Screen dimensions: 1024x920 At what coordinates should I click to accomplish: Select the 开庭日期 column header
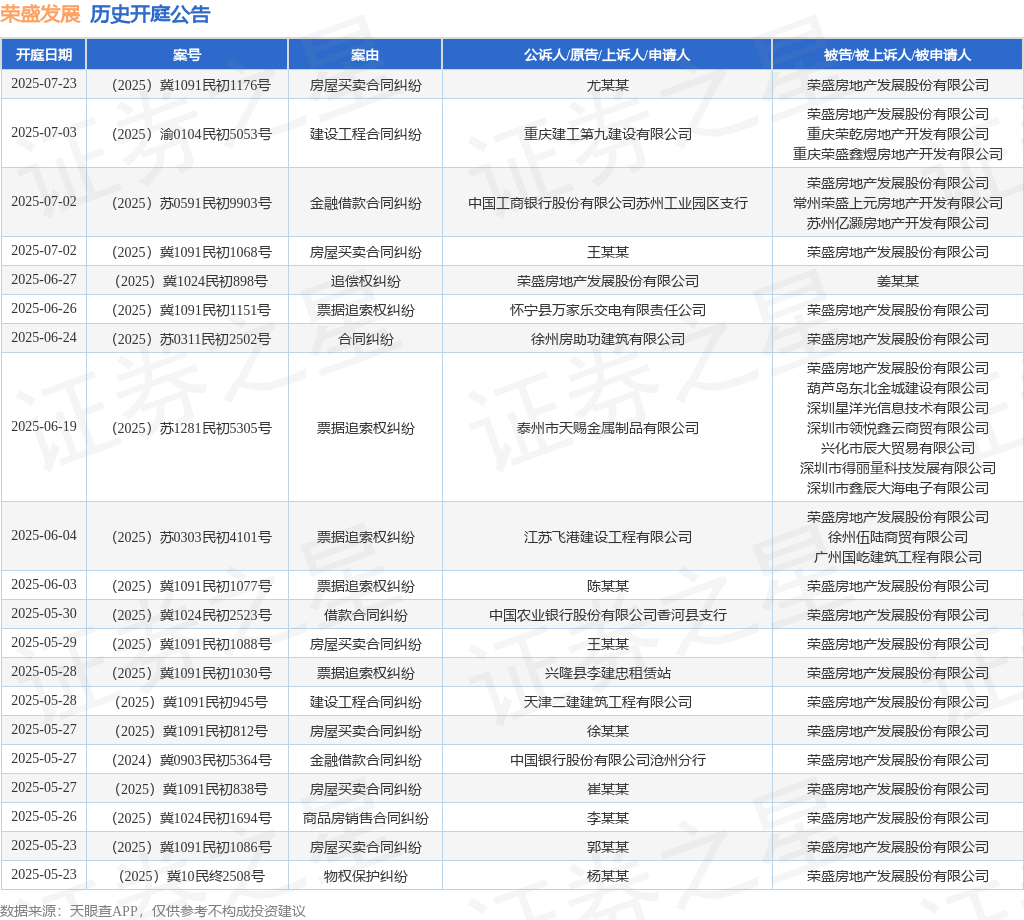pyautogui.click(x=44, y=55)
